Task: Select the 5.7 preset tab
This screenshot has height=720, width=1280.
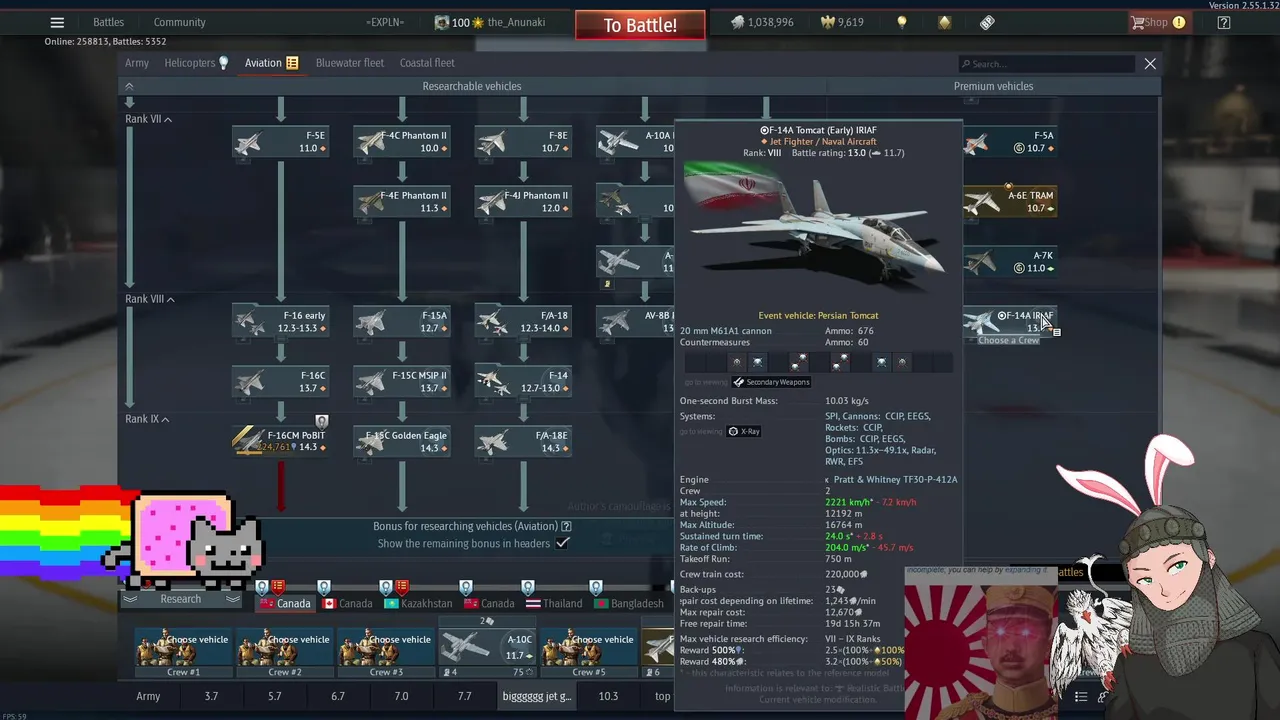Action: point(274,696)
